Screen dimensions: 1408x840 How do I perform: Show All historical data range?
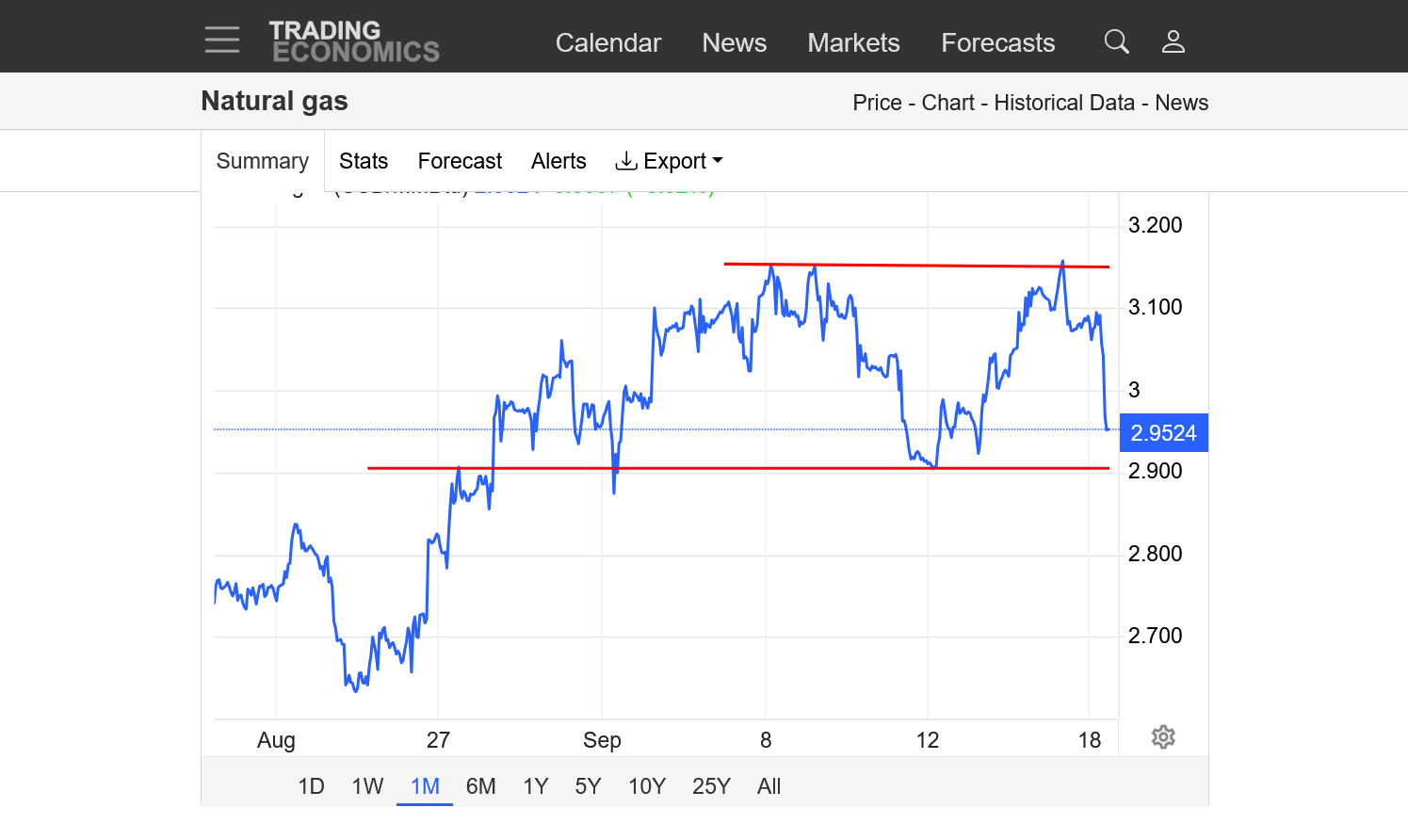click(769, 786)
